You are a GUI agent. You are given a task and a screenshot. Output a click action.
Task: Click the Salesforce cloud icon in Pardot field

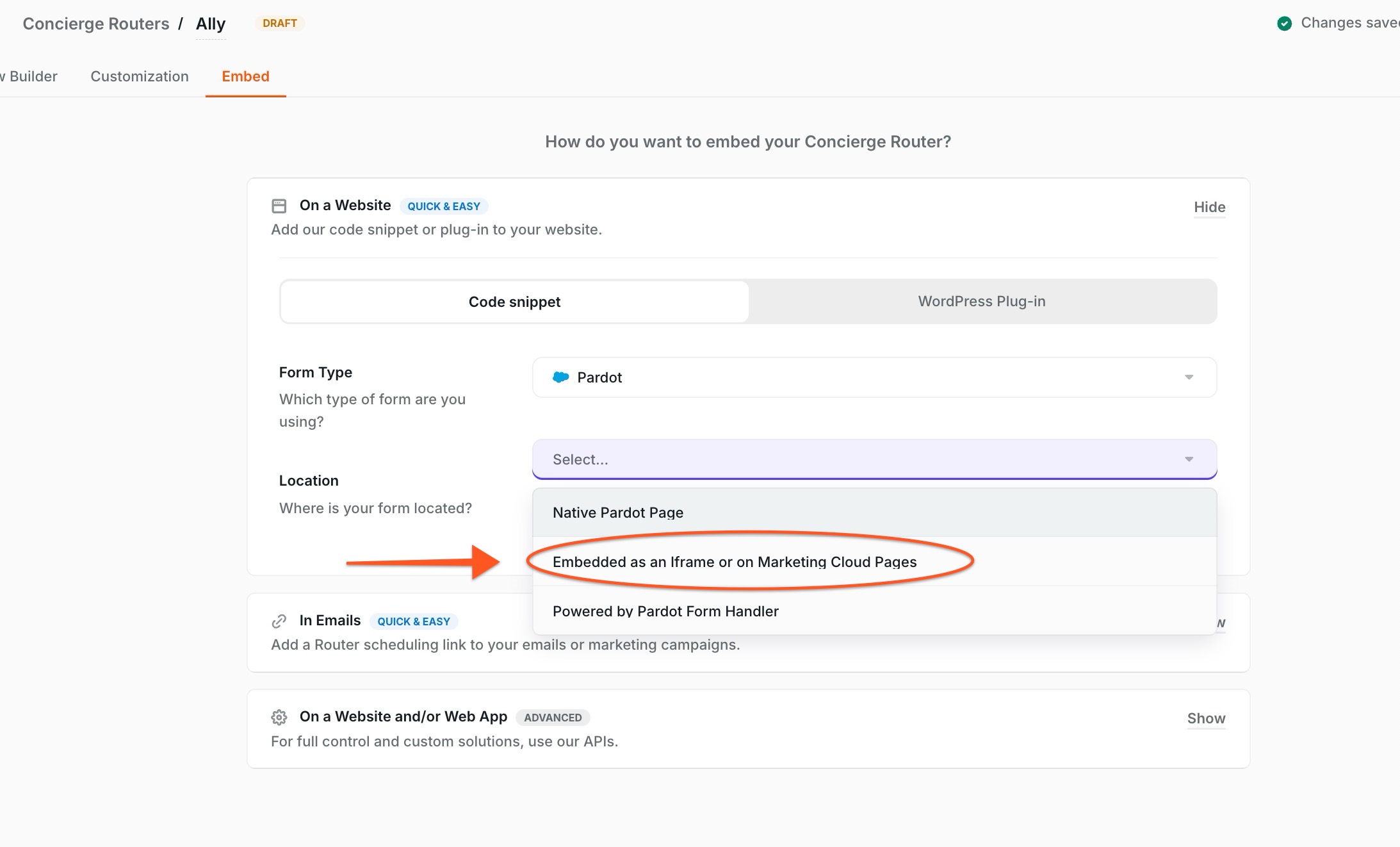point(561,377)
